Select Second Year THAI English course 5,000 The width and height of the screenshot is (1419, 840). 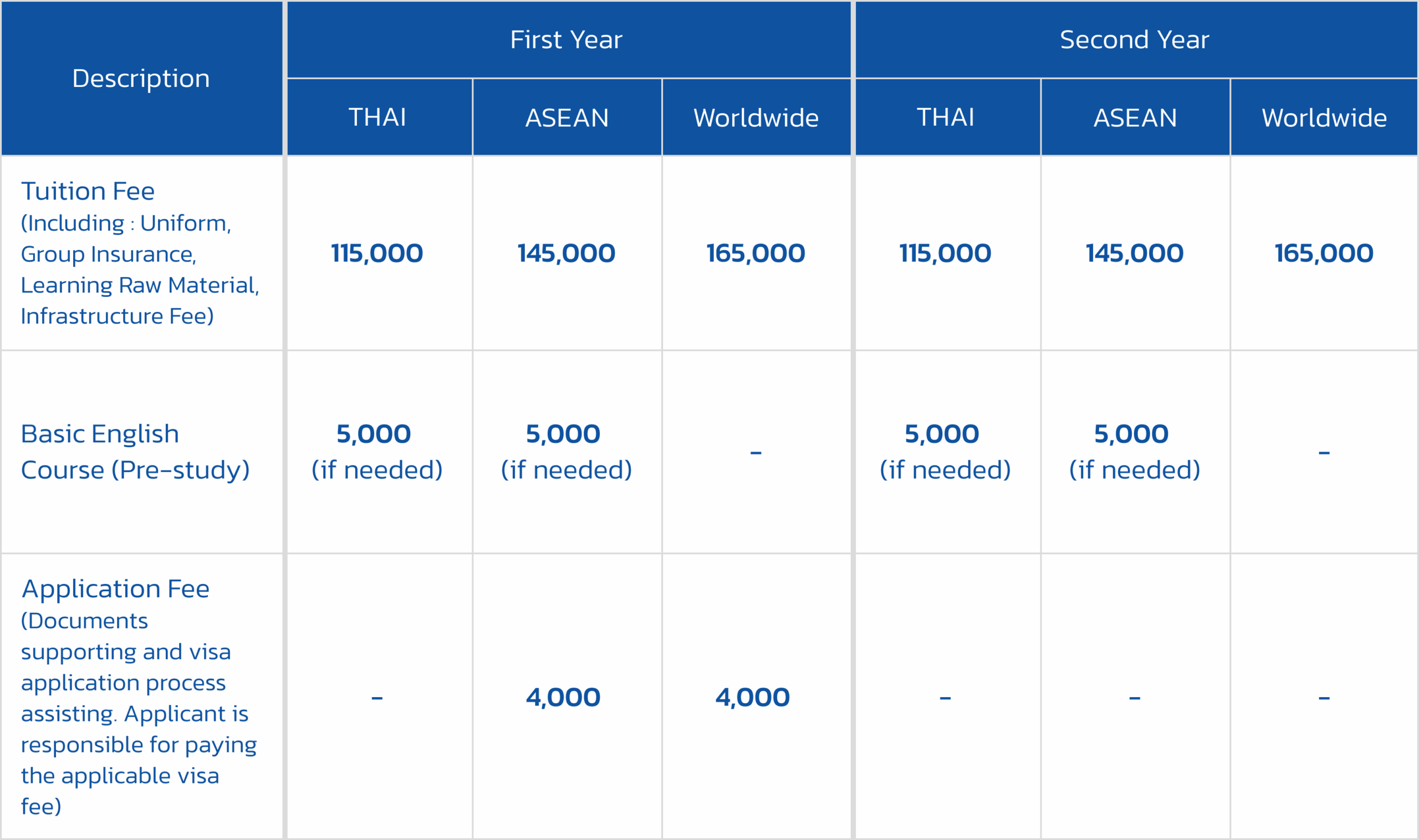[942, 434]
